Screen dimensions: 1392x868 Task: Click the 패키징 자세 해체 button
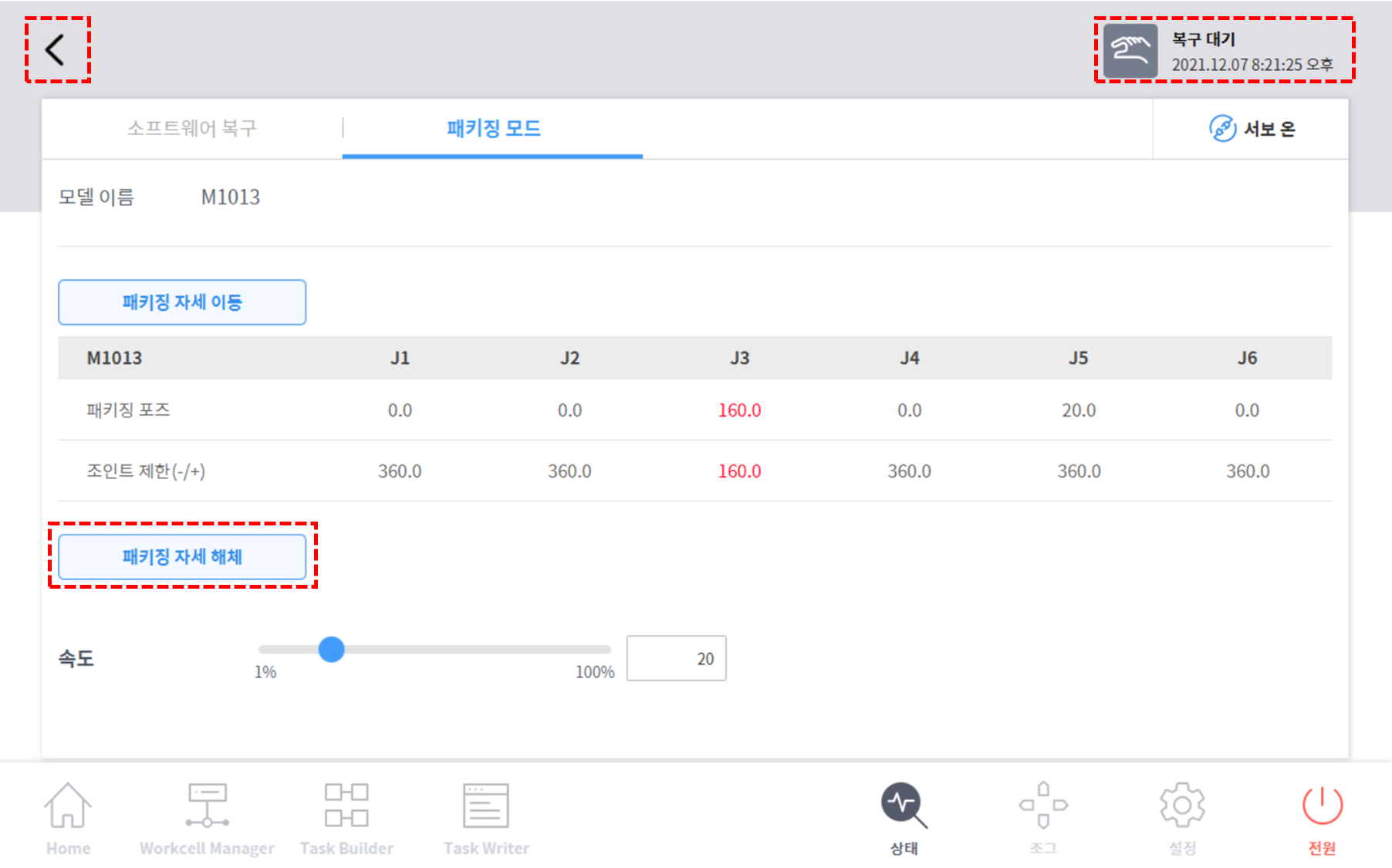point(182,557)
